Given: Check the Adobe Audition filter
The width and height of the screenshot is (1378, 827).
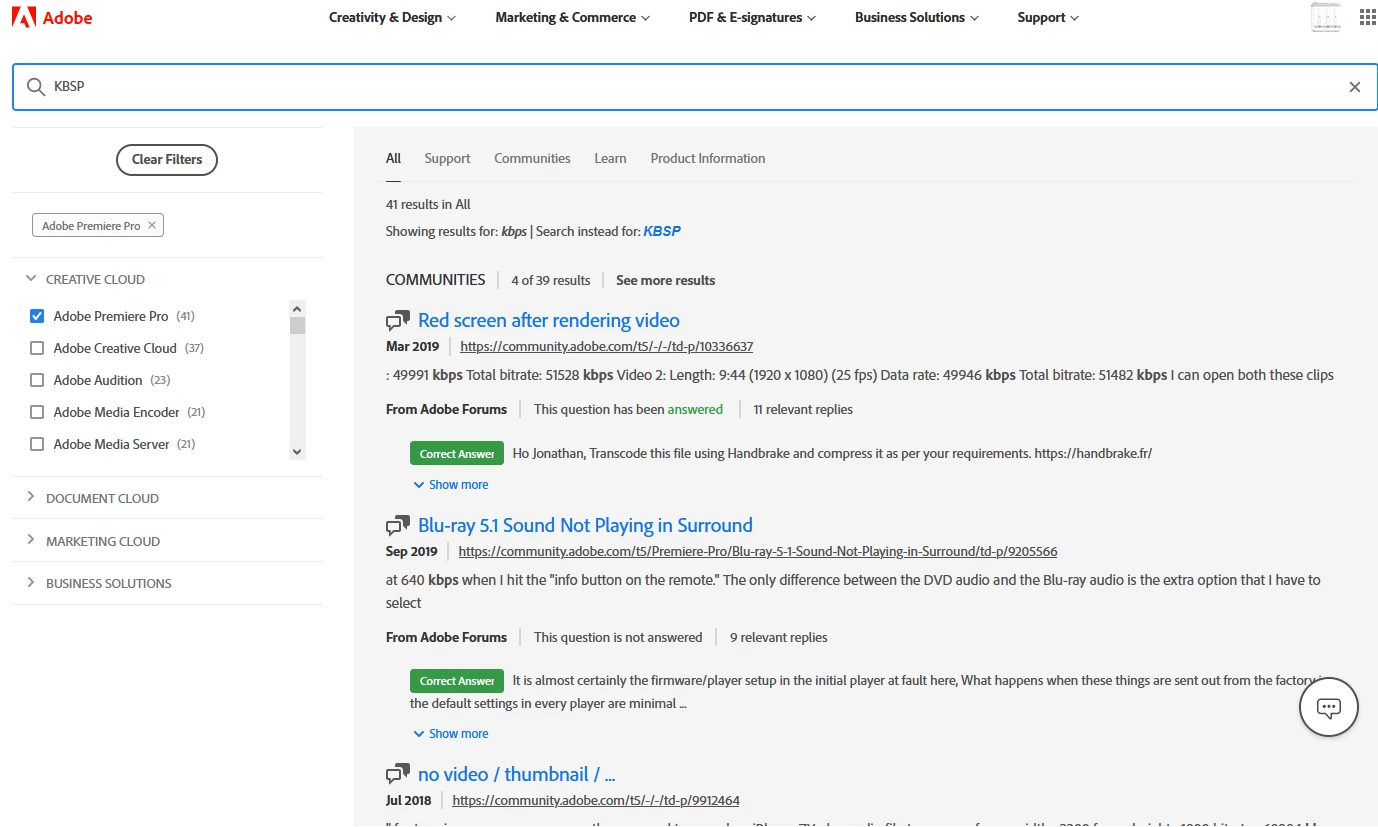Looking at the screenshot, I should click(37, 380).
